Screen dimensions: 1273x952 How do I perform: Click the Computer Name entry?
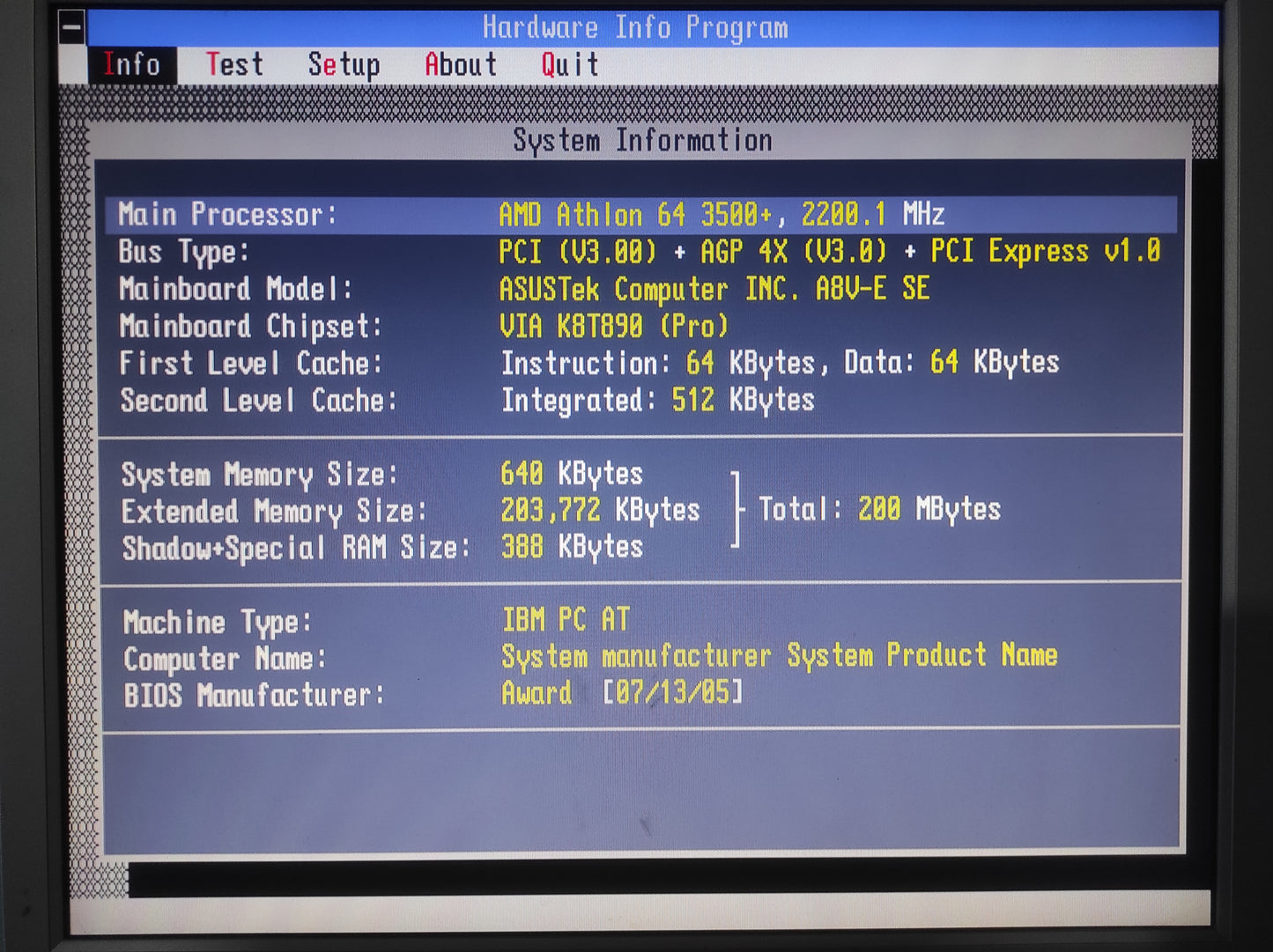[x=590, y=658]
